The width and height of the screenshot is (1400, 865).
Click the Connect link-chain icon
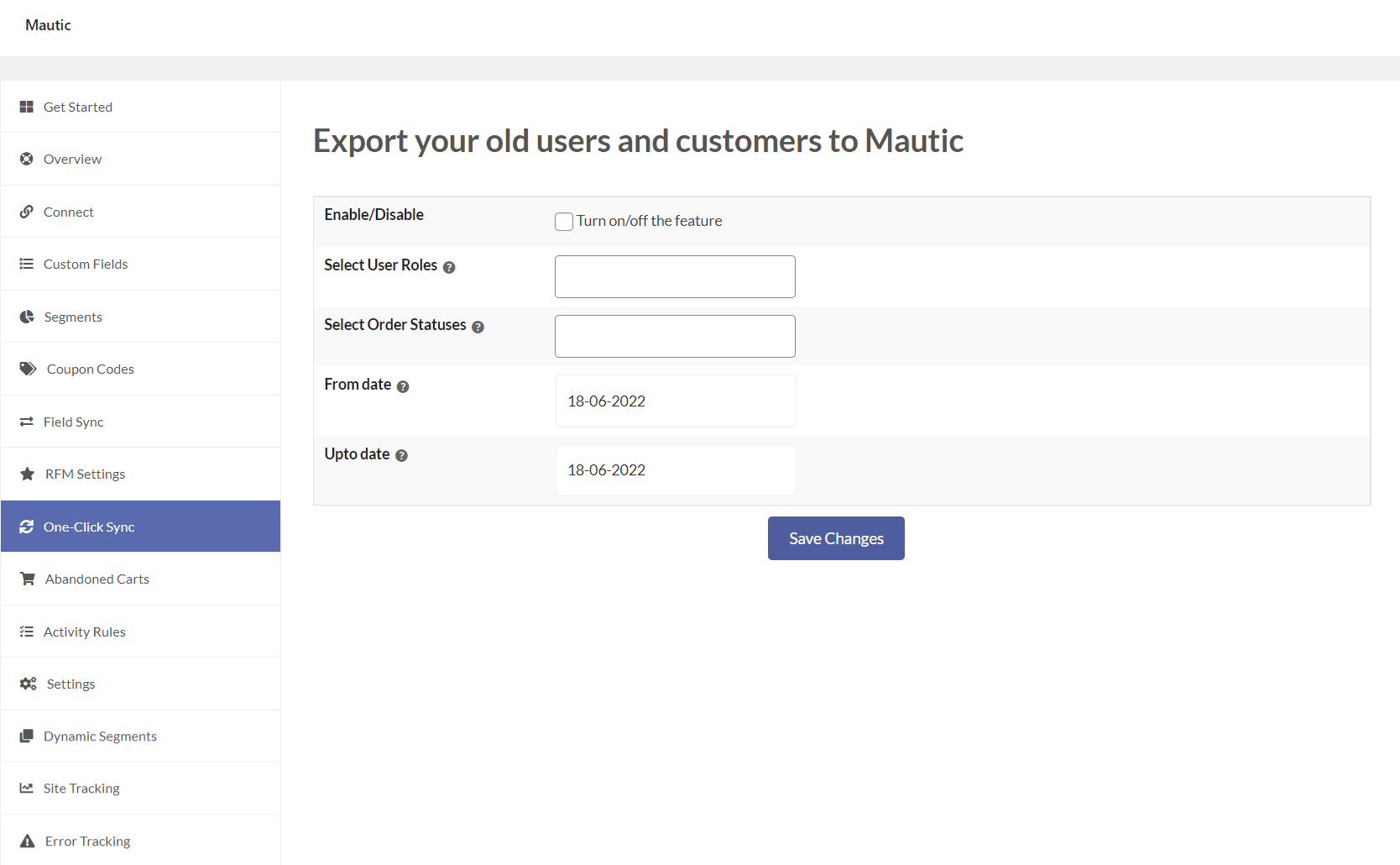point(27,212)
